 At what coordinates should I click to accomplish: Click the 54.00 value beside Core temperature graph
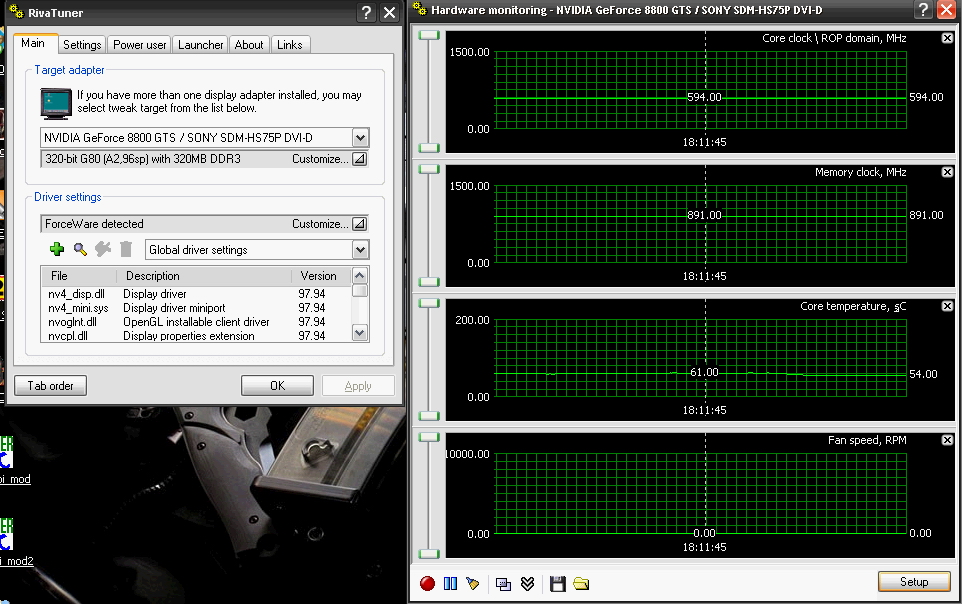point(923,374)
